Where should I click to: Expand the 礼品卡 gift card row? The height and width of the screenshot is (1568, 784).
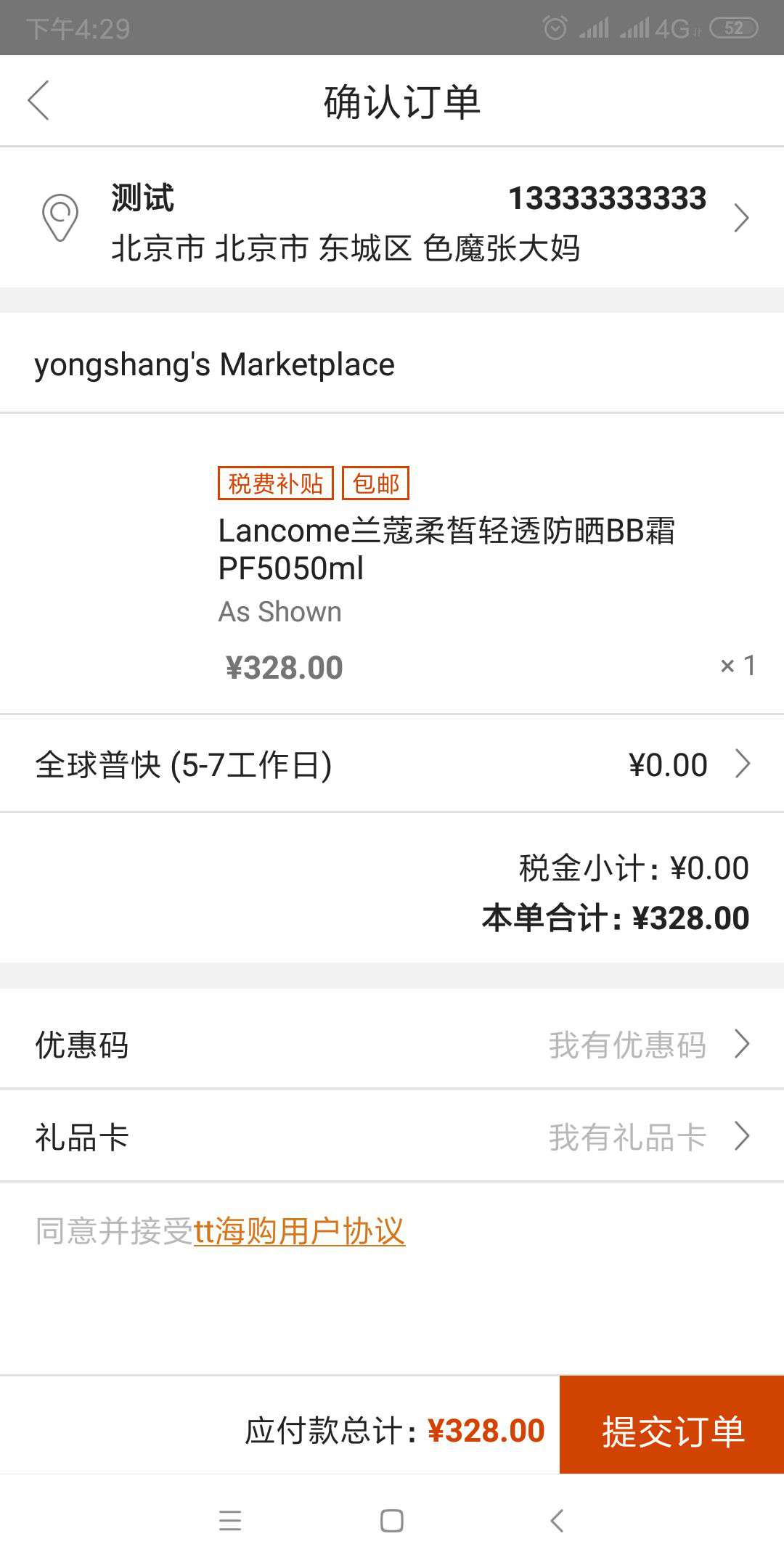[743, 1135]
